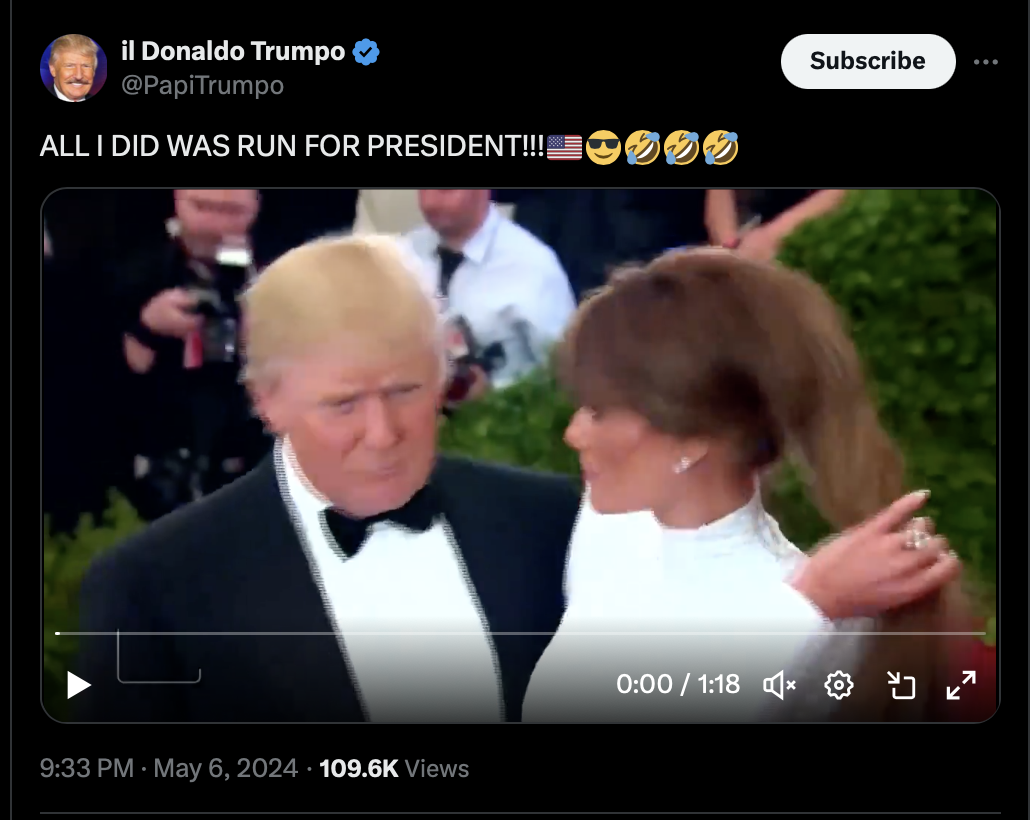Viewport: 1030px width, 820px height.
Task: Pop out video to the miniplayer
Action: tap(901, 685)
